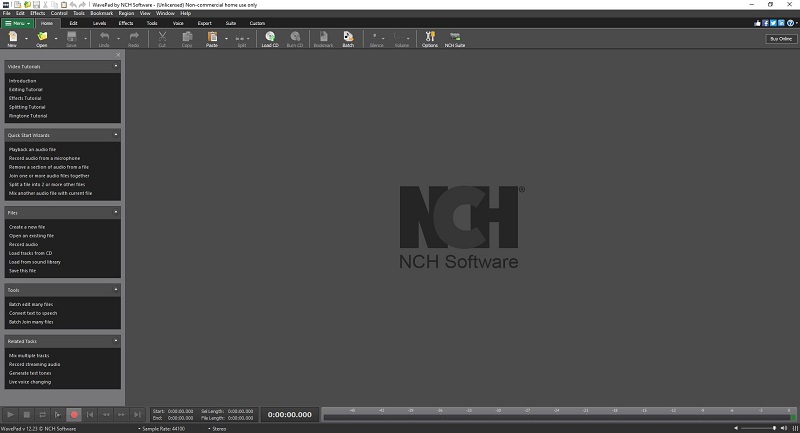Click the dB level meter bar
This screenshot has width=800, height=433.
[x=559, y=415]
